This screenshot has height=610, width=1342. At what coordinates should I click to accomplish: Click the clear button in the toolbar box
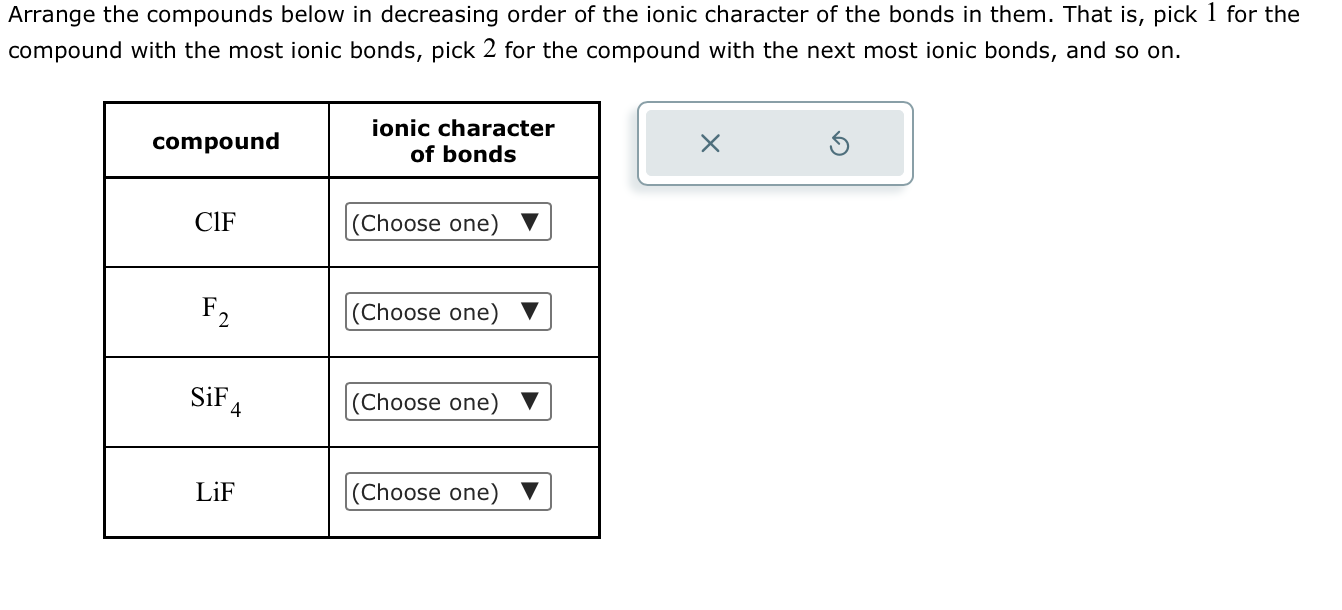710,143
